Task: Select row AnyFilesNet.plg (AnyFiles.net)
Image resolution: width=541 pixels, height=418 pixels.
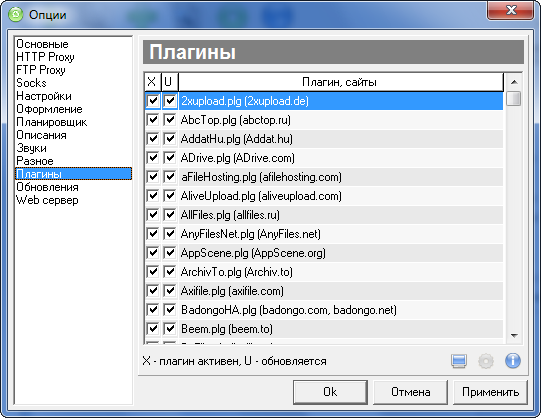Action: pyautogui.click(x=341, y=234)
